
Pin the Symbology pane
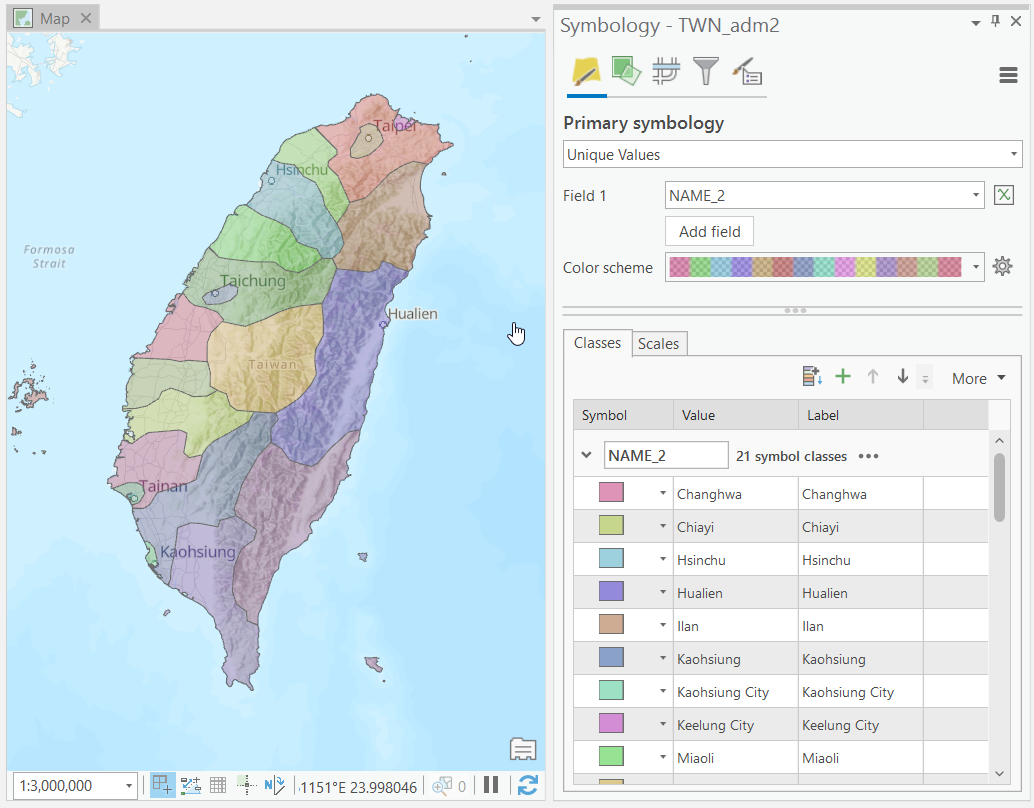click(x=995, y=22)
